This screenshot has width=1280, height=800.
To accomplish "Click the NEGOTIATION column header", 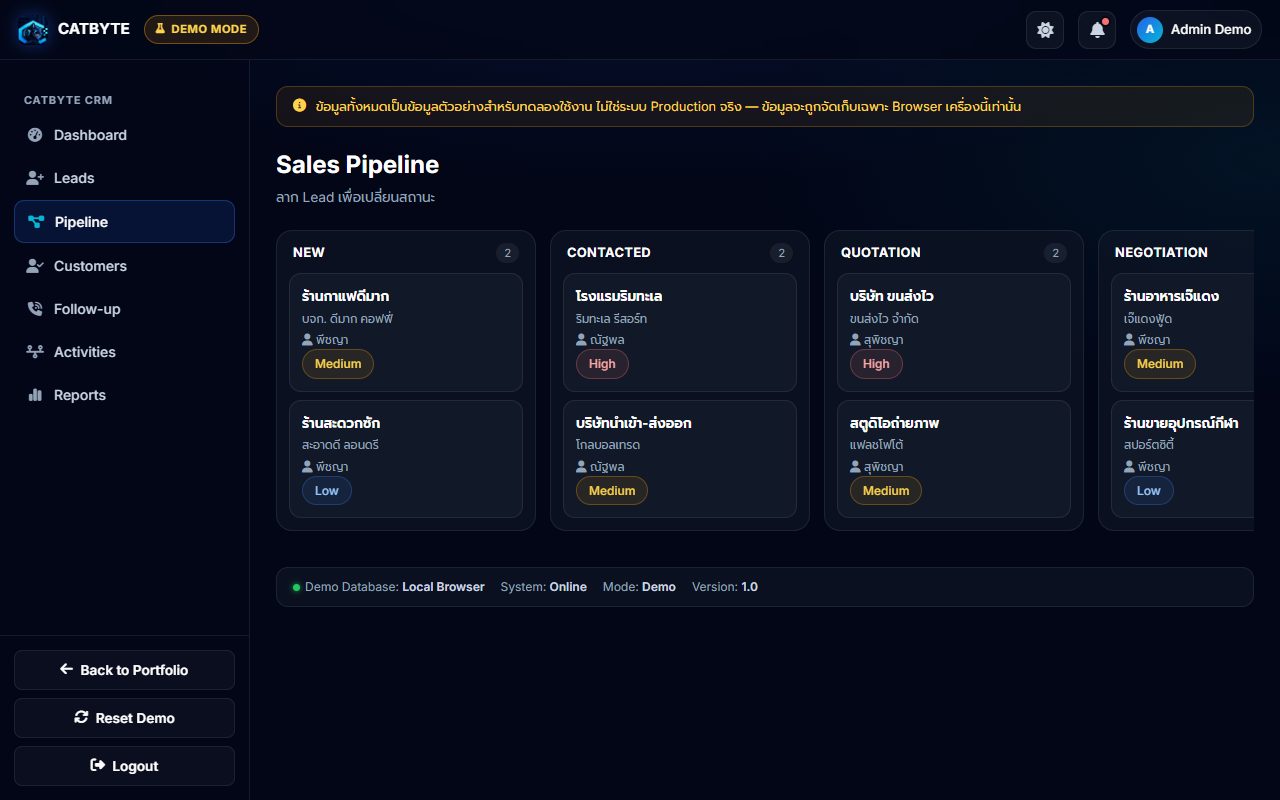I will [1161, 252].
